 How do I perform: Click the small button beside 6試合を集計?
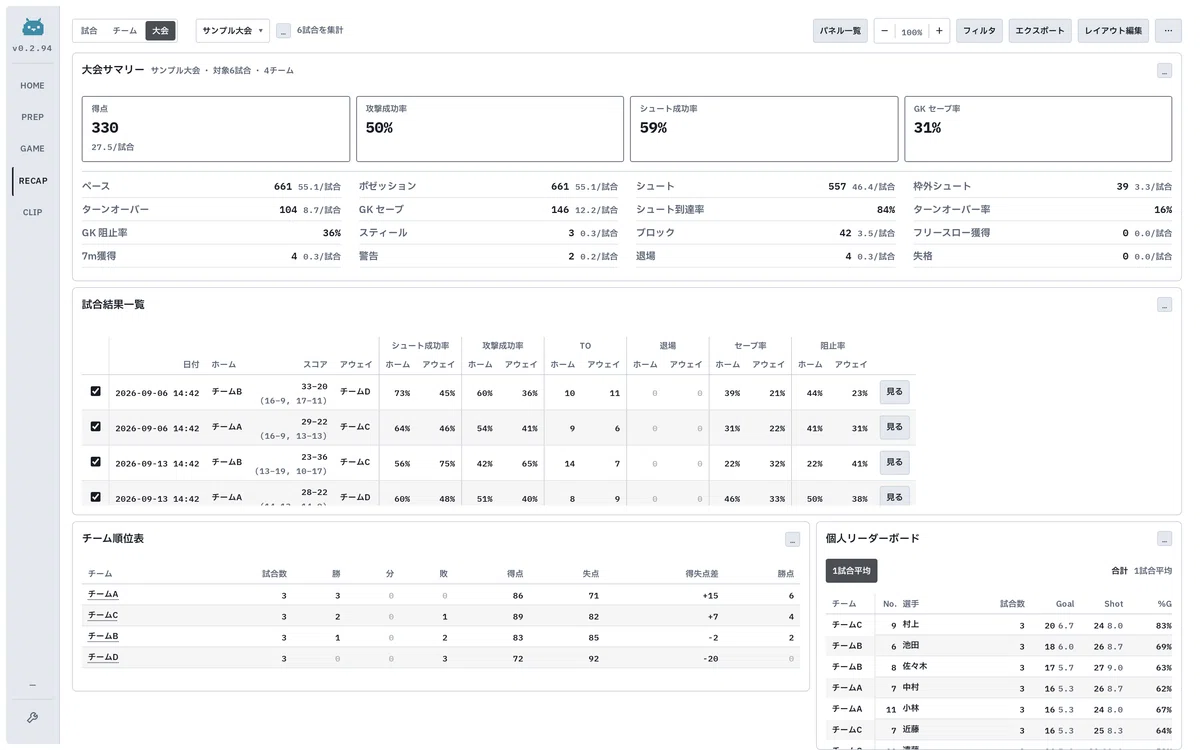(x=283, y=31)
